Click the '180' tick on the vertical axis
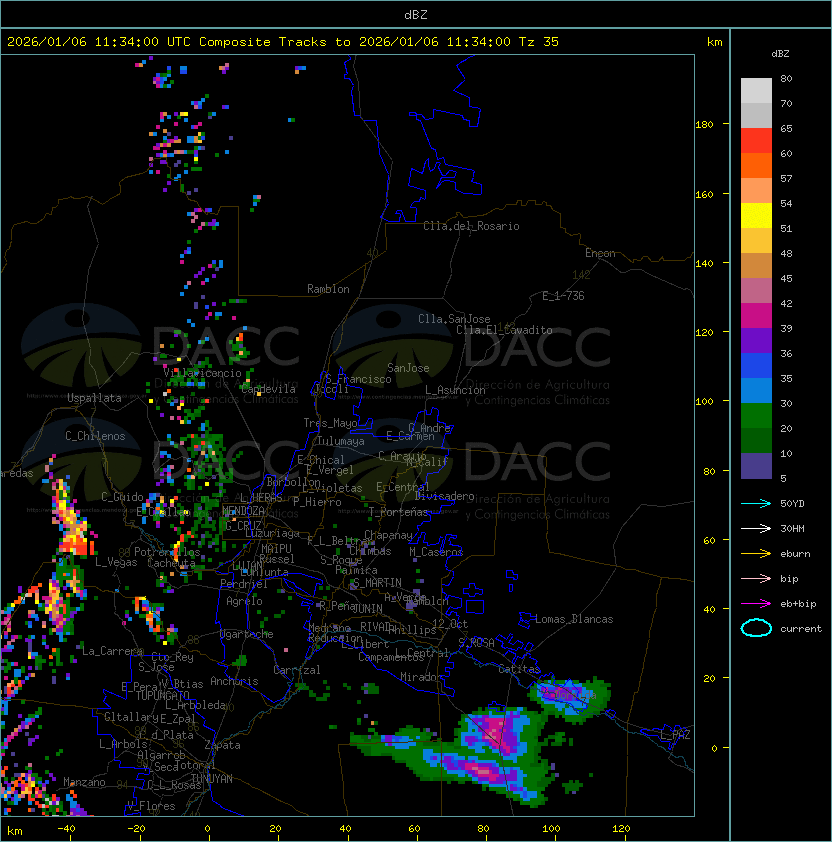Screen dimensions: 832x842 [x=704, y=124]
